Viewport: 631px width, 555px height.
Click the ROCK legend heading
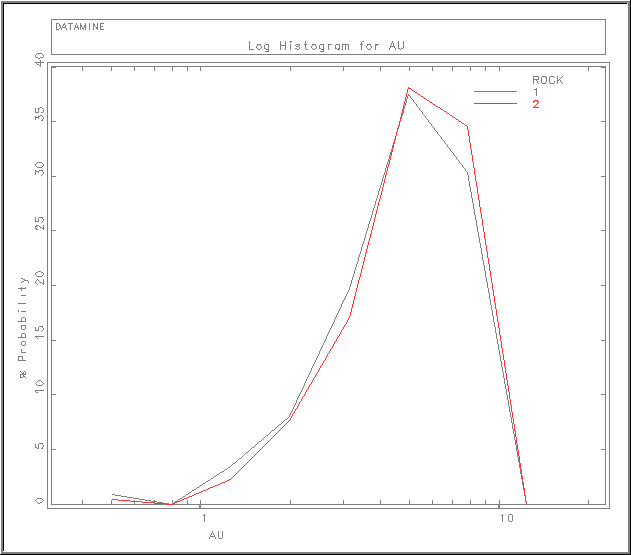547,80
